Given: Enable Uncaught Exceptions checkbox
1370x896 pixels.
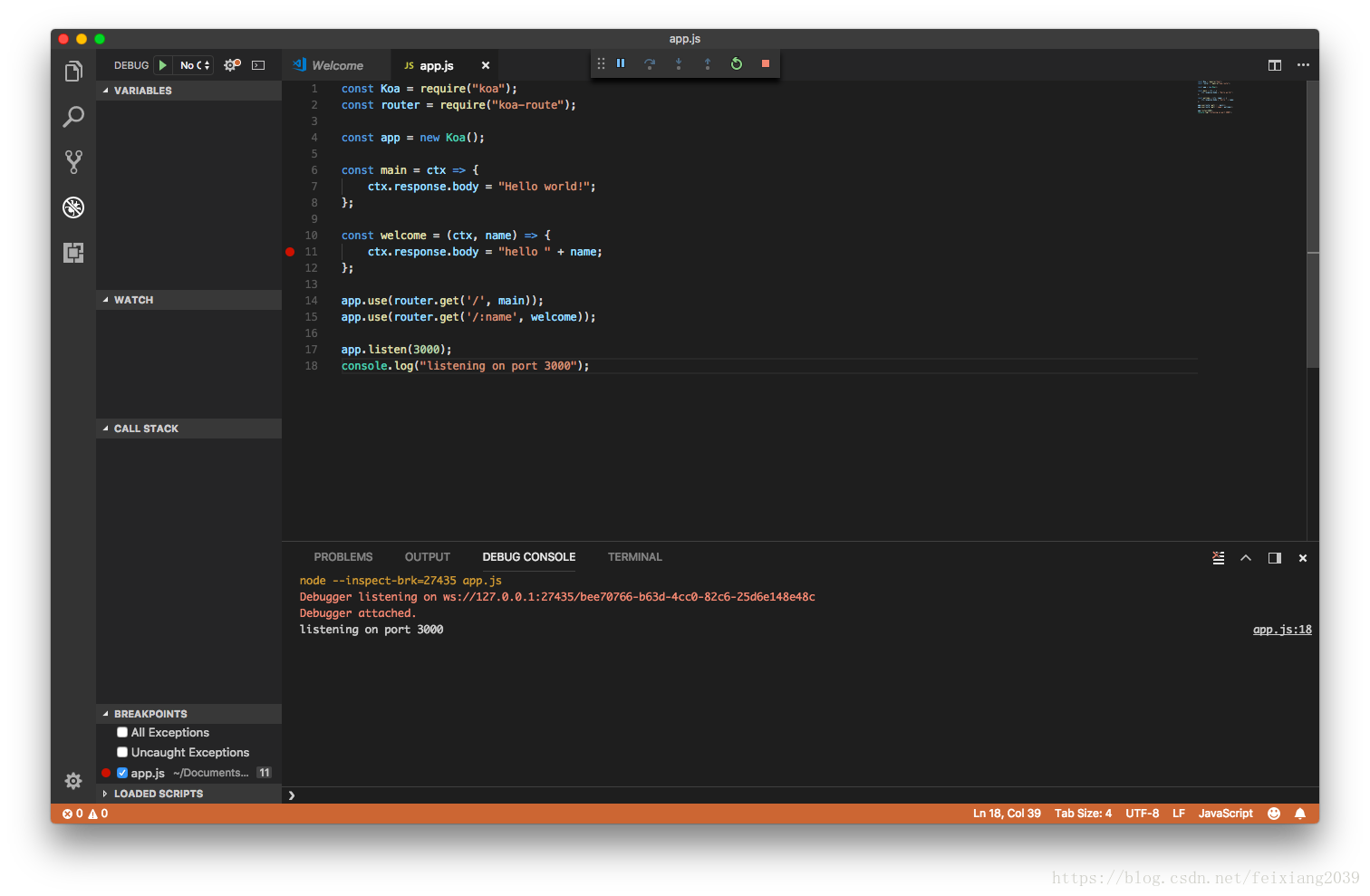Looking at the screenshot, I should point(122,752).
